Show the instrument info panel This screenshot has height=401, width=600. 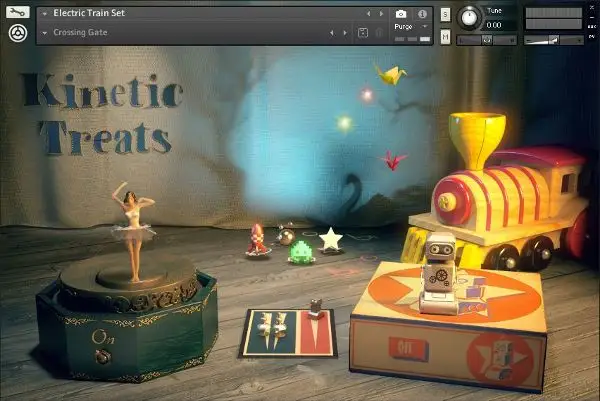click(x=422, y=14)
